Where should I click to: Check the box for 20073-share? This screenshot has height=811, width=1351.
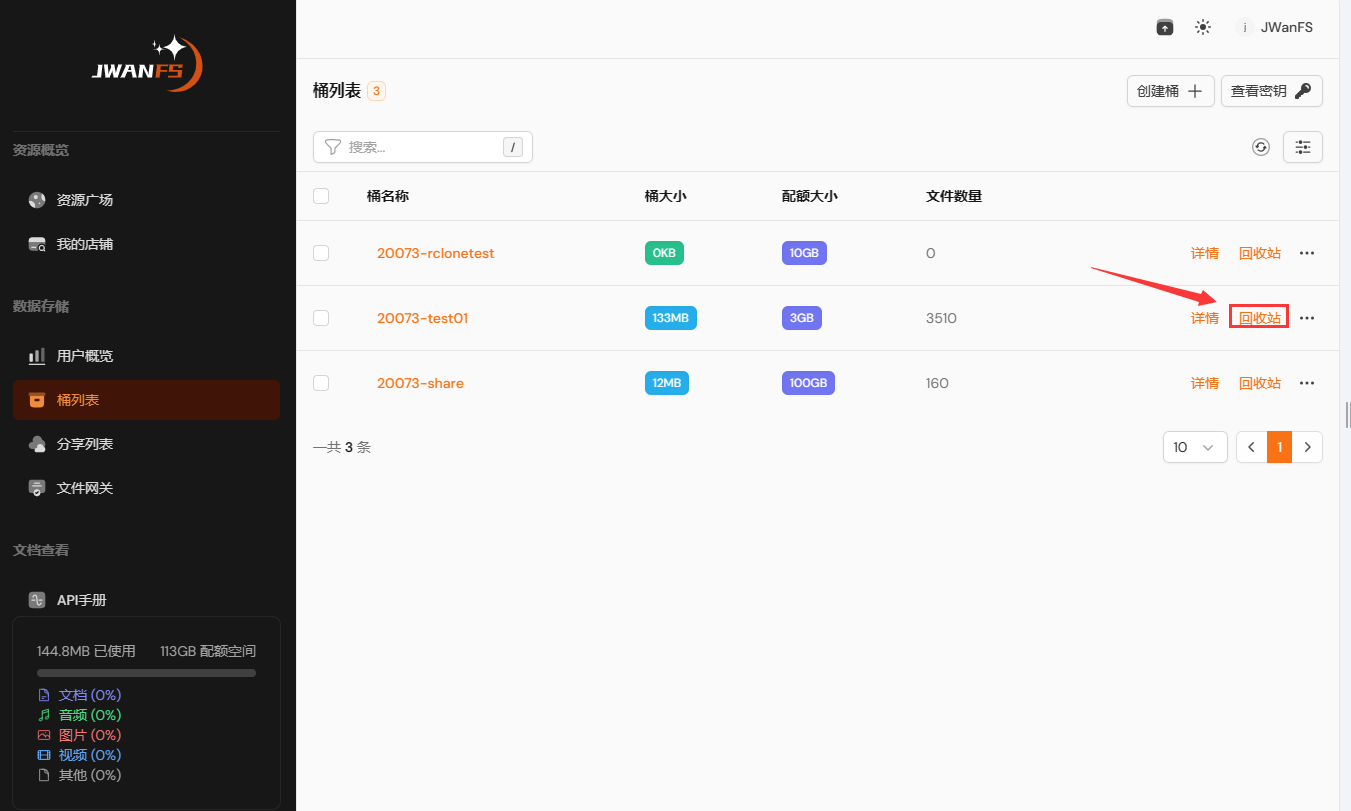point(321,383)
